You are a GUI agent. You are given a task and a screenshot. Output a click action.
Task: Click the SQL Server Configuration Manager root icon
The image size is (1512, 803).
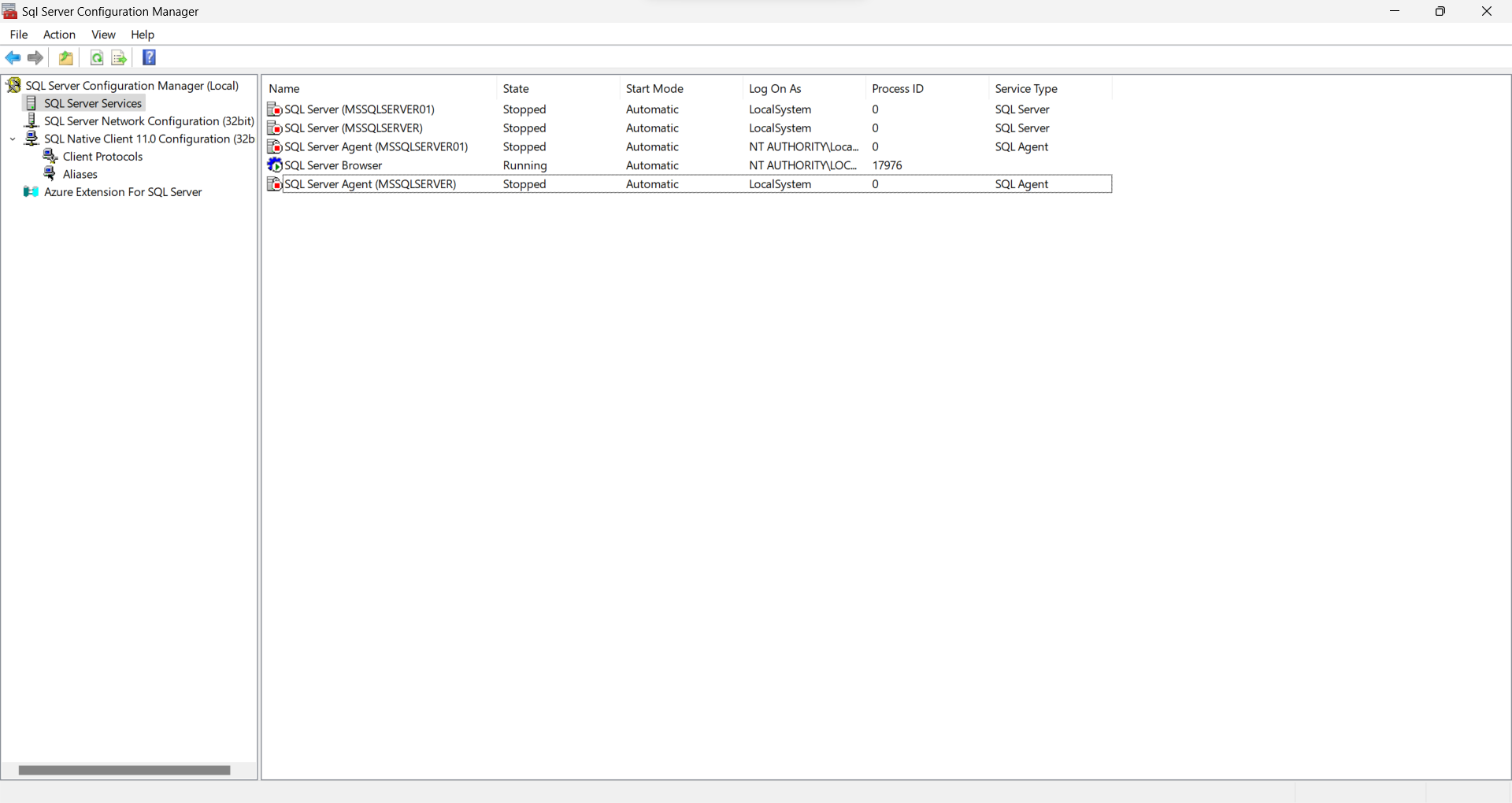point(14,85)
